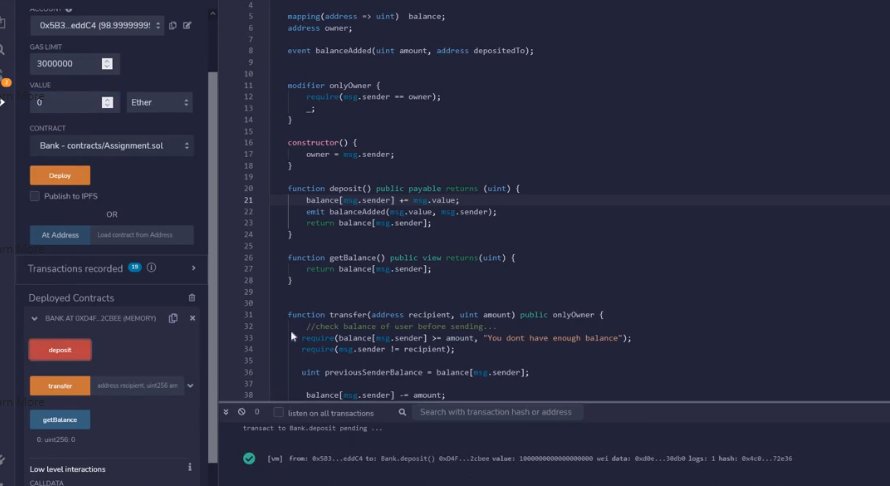The image size is (890, 486).
Task: Click the blue getBalance button
Action: 60,420
